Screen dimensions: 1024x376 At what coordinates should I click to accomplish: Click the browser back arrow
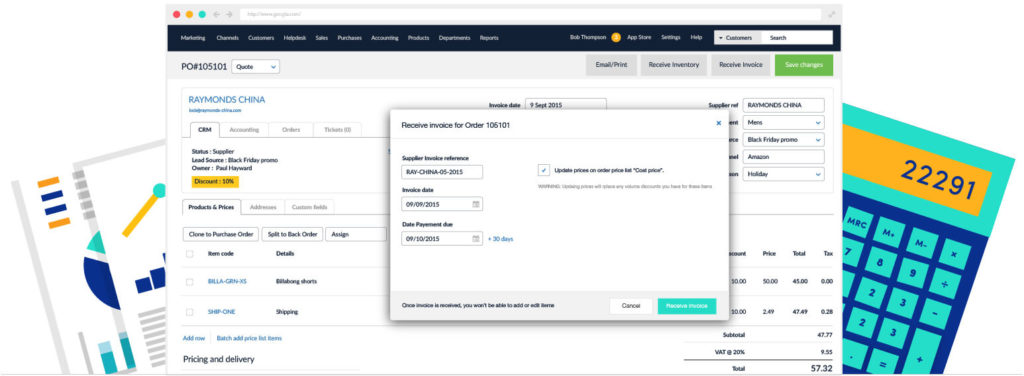tap(217, 14)
